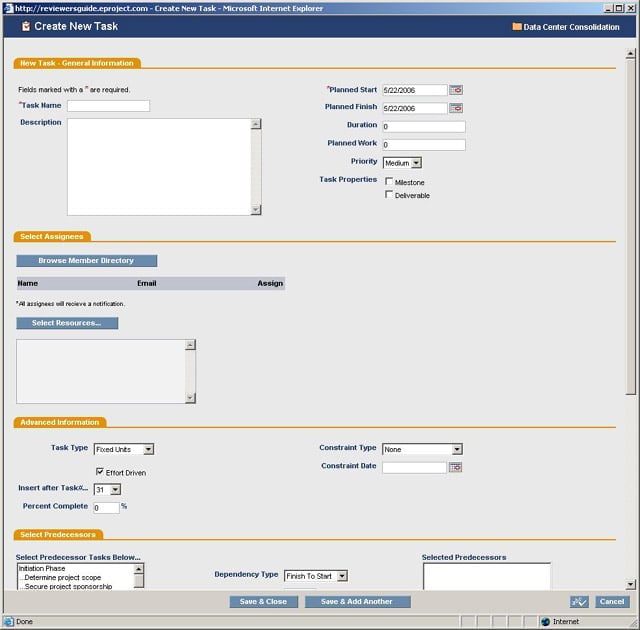Click the page scrollbar up arrow
The height and width of the screenshot is (630, 640).
pyautogui.click(x=631, y=53)
